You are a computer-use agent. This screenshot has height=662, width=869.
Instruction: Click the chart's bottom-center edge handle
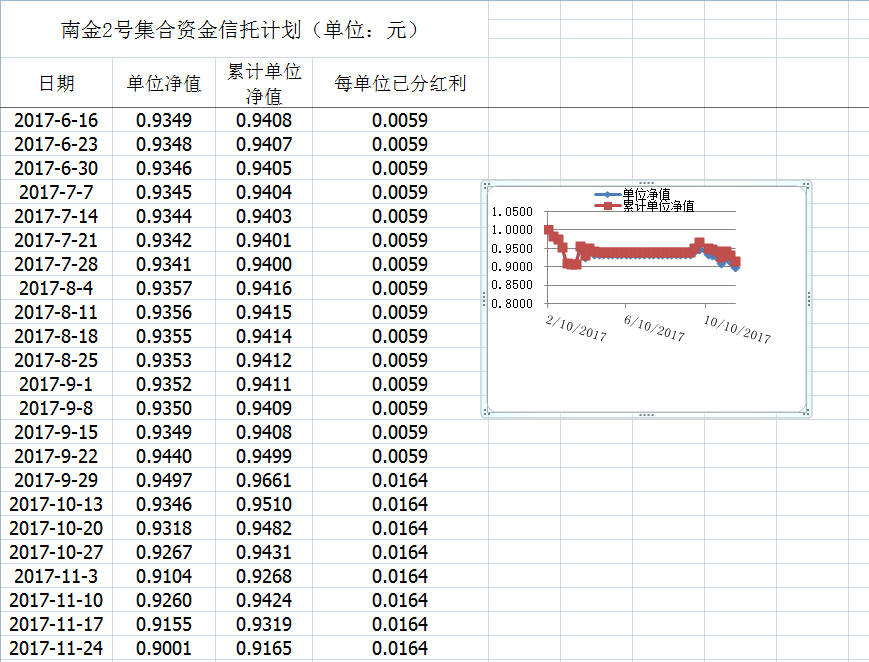(x=646, y=414)
